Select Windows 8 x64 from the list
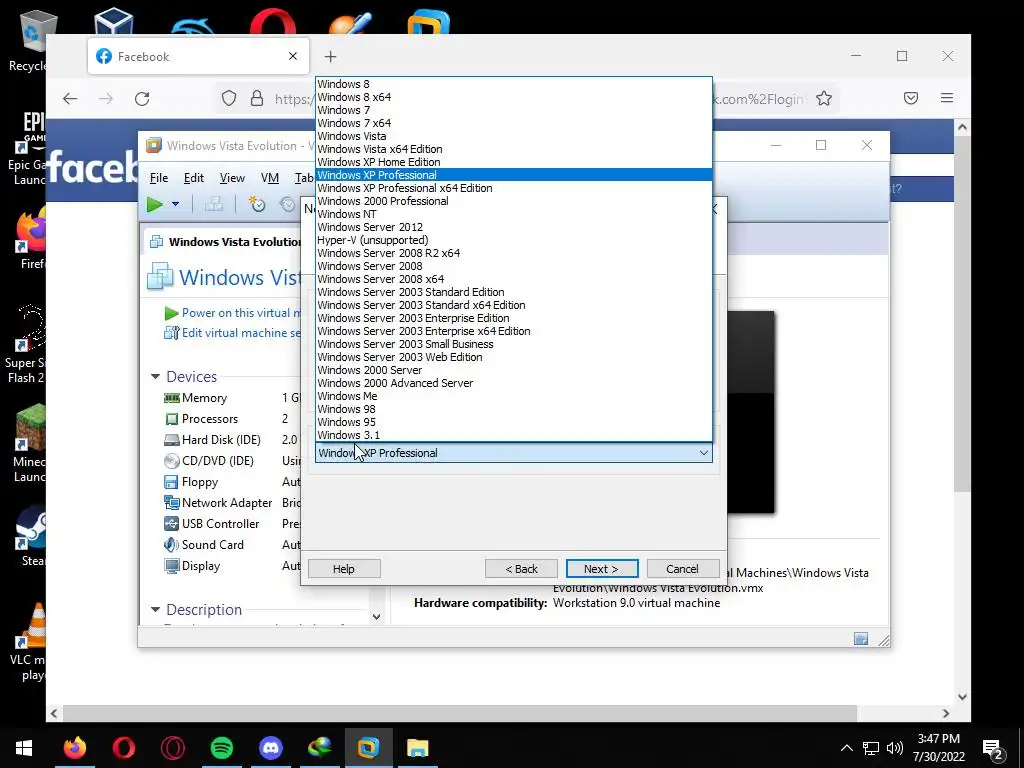 [x=513, y=97]
